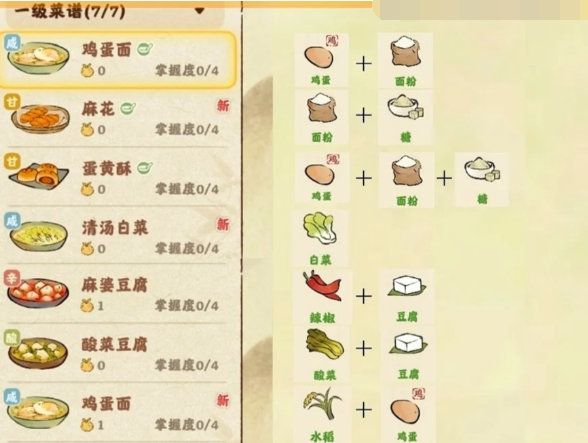This screenshot has height=443, width=588.
Task: Click the 鸡蛋 egg ingredient in first row
Action: pos(321,60)
